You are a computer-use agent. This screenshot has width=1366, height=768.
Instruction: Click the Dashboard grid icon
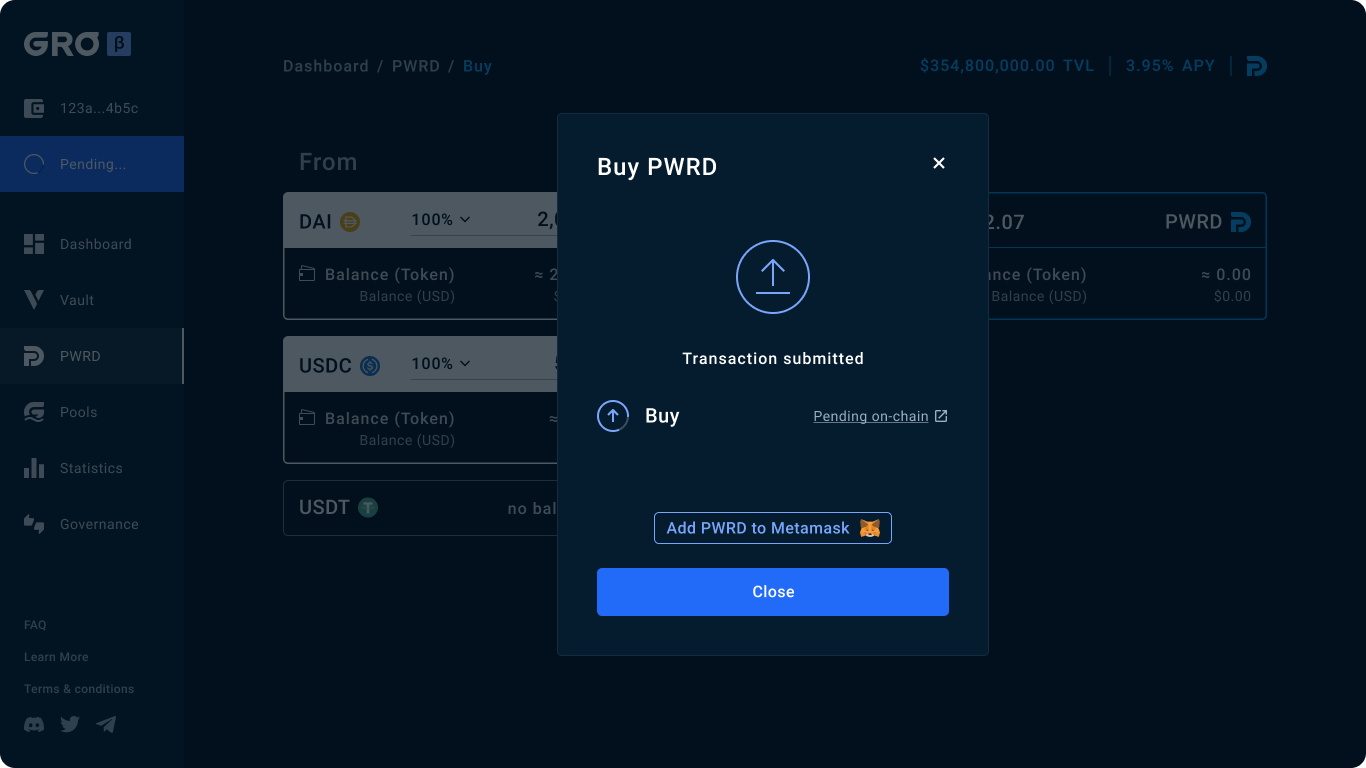click(x=34, y=244)
